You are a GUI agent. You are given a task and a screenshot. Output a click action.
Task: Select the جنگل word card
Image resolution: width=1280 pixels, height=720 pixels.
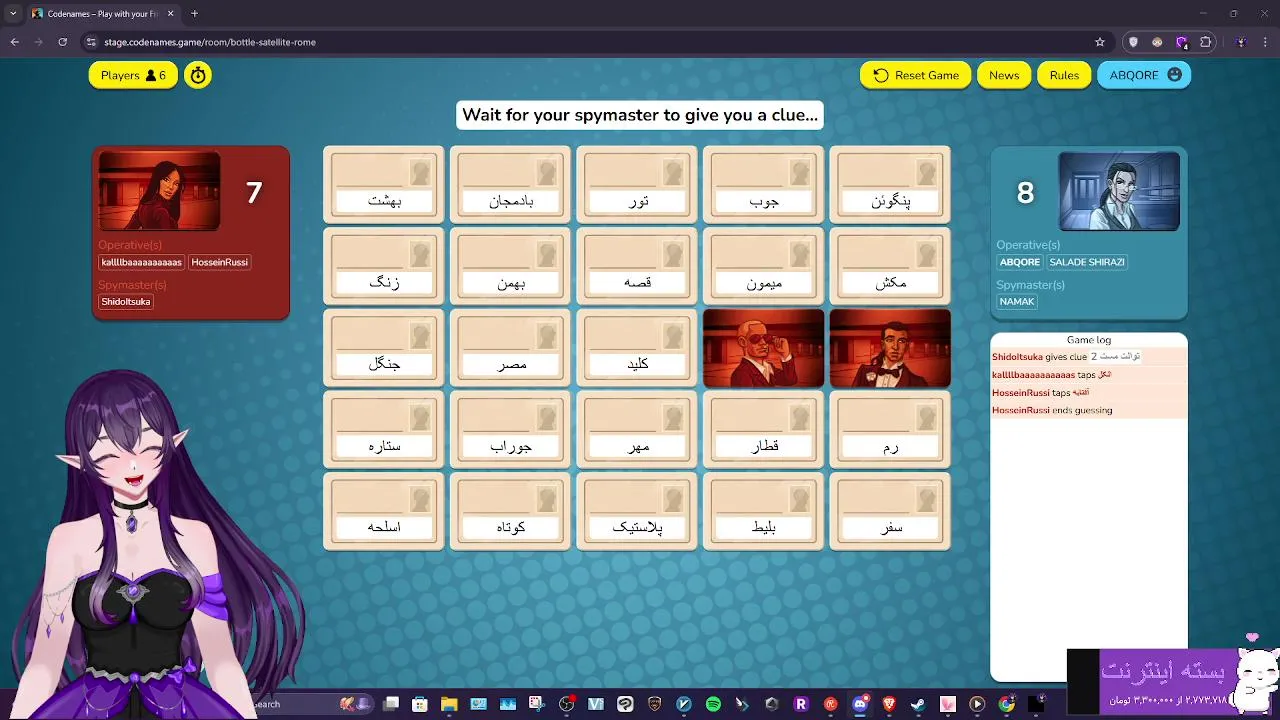384,348
